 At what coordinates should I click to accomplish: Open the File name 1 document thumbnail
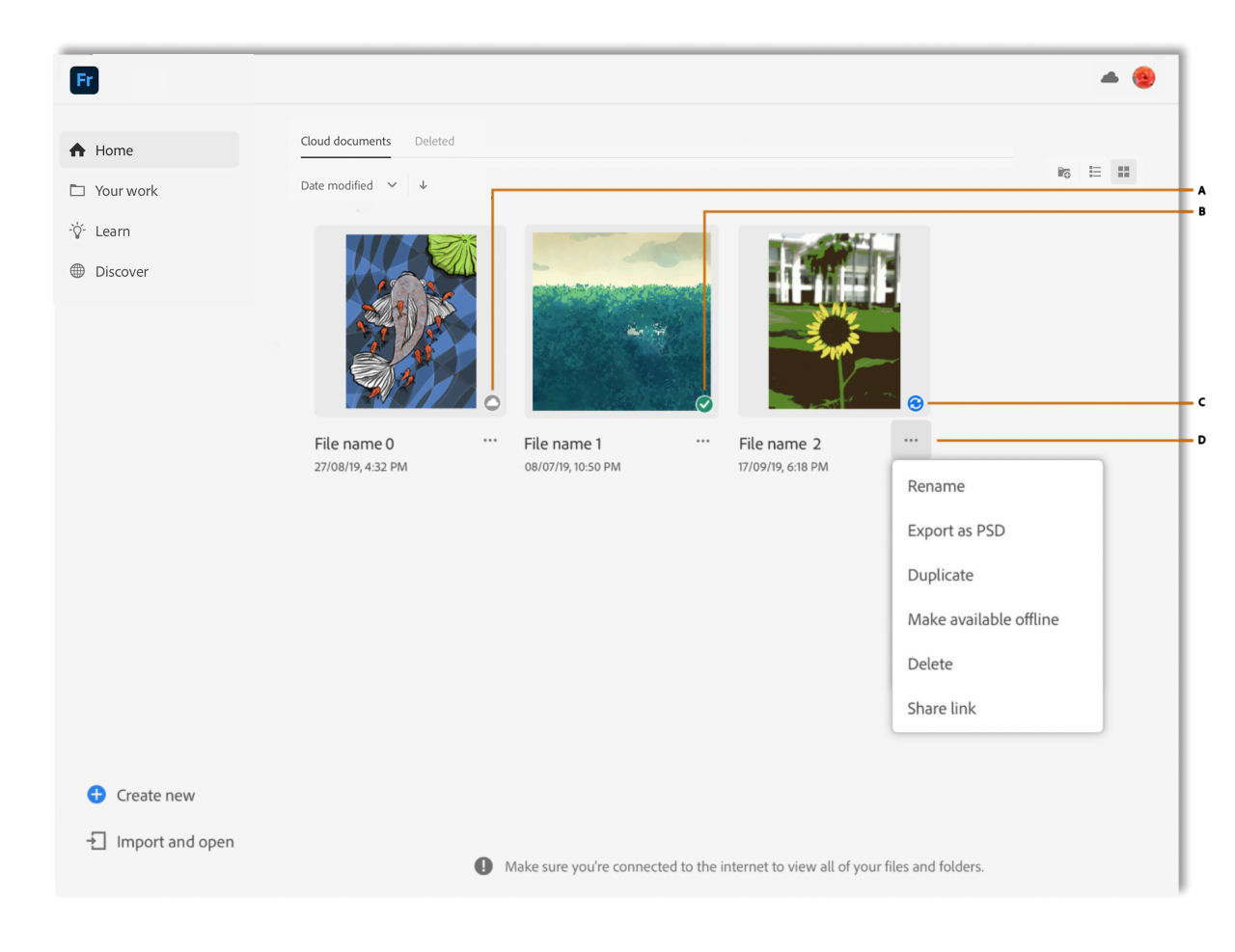(620, 320)
